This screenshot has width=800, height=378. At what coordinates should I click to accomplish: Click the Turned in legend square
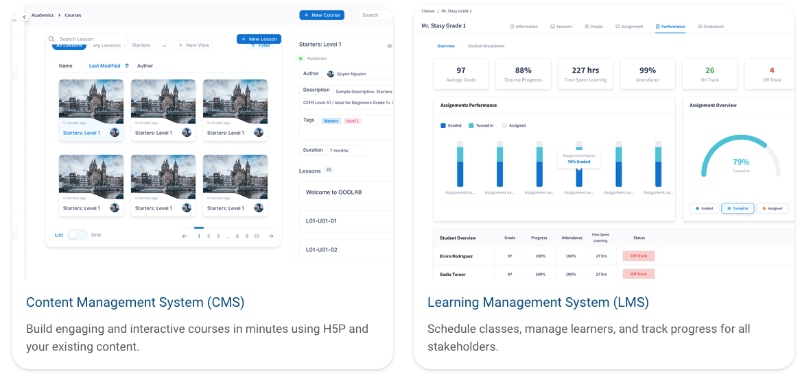tap(471, 125)
